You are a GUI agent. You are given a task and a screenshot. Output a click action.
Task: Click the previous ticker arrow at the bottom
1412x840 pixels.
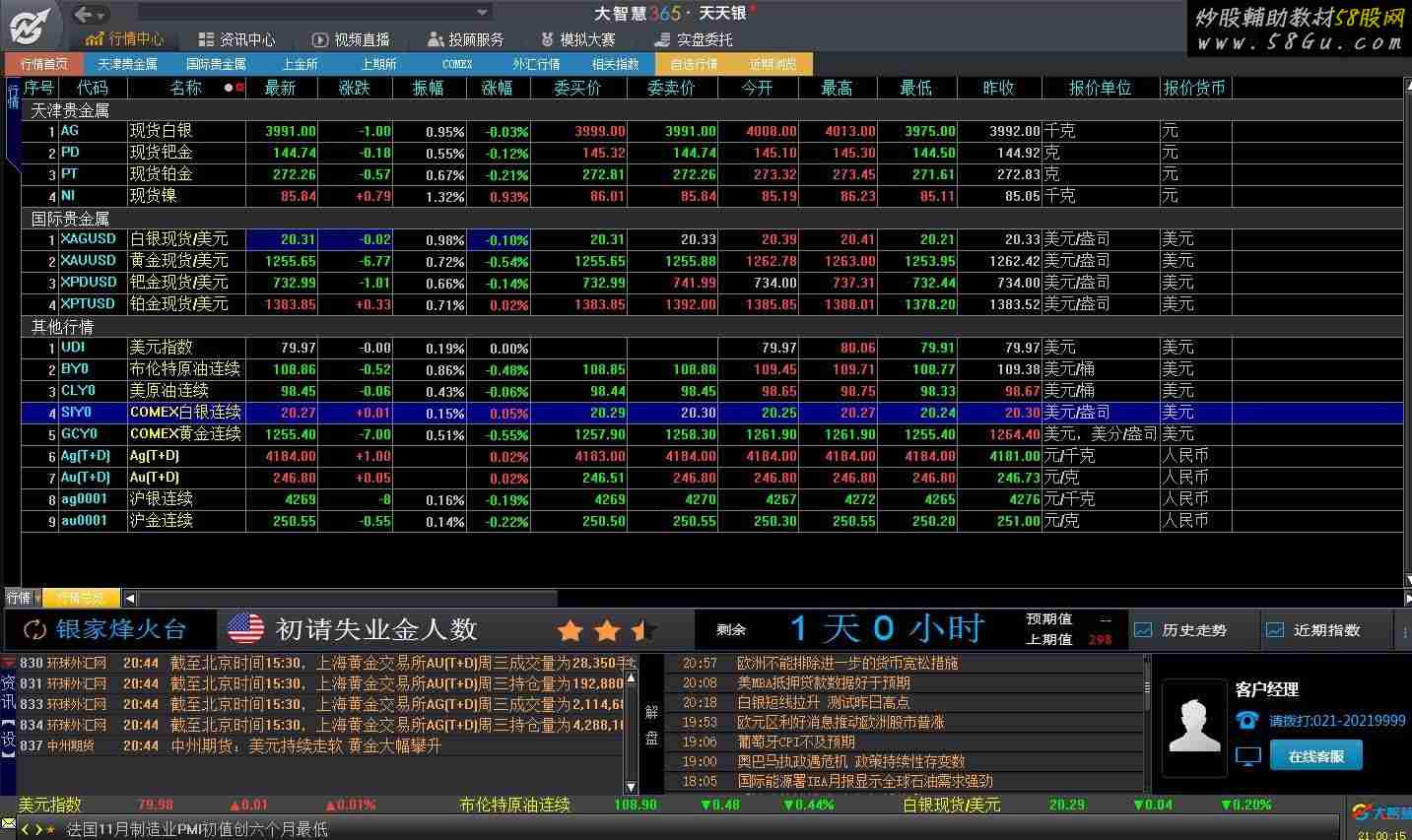coord(27,830)
